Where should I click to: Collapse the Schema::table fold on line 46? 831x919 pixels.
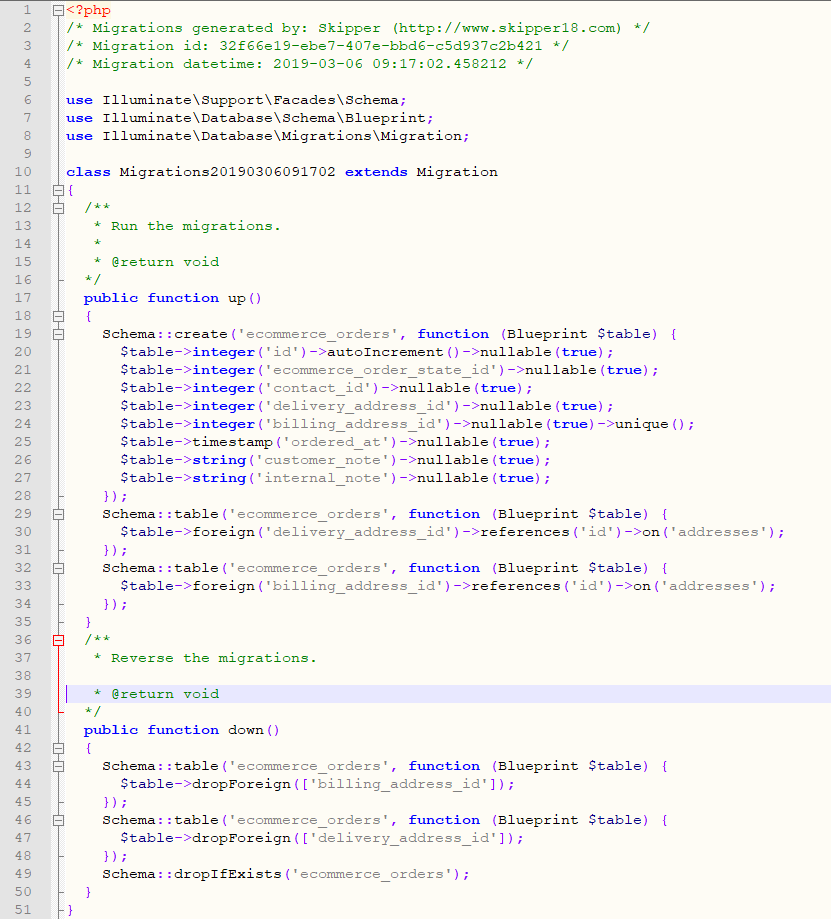click(58, 820)
